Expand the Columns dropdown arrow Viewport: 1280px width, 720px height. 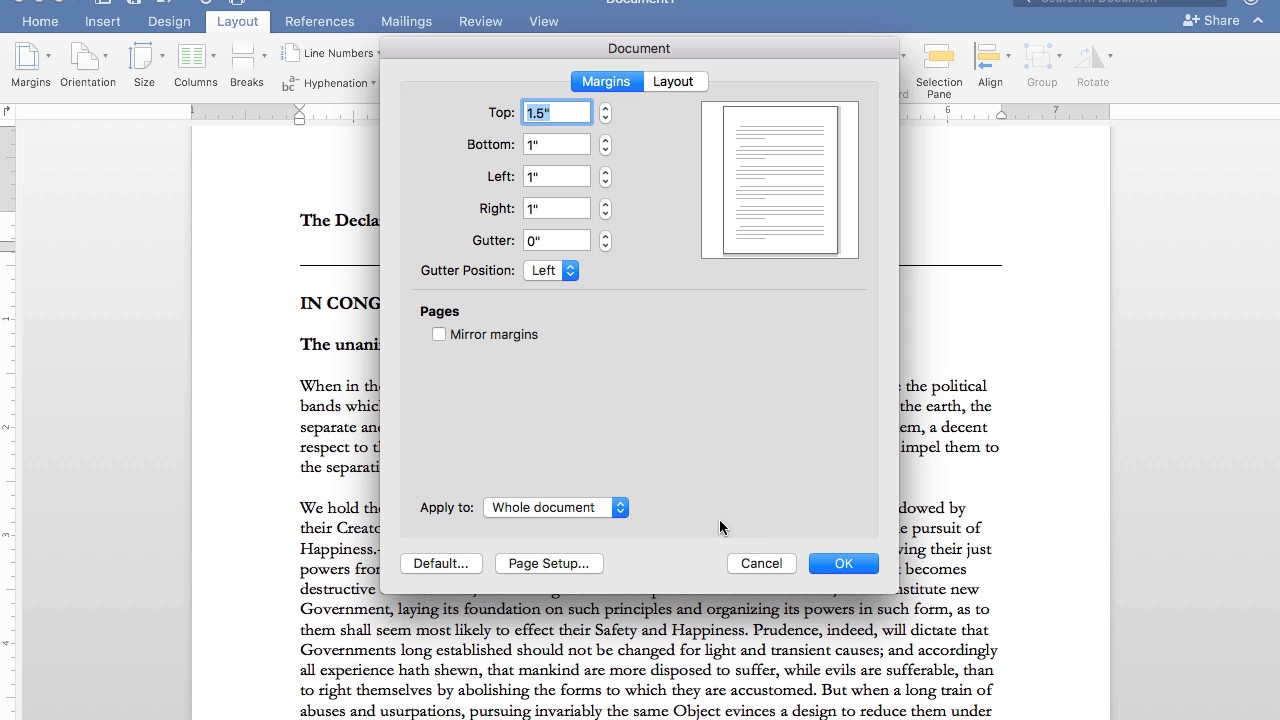click(x=213, y=56)
